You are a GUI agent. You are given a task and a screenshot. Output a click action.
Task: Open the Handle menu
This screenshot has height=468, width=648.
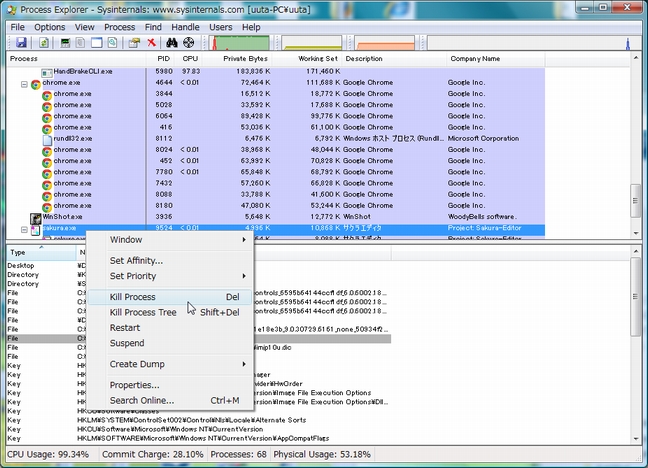coord(185,27)
